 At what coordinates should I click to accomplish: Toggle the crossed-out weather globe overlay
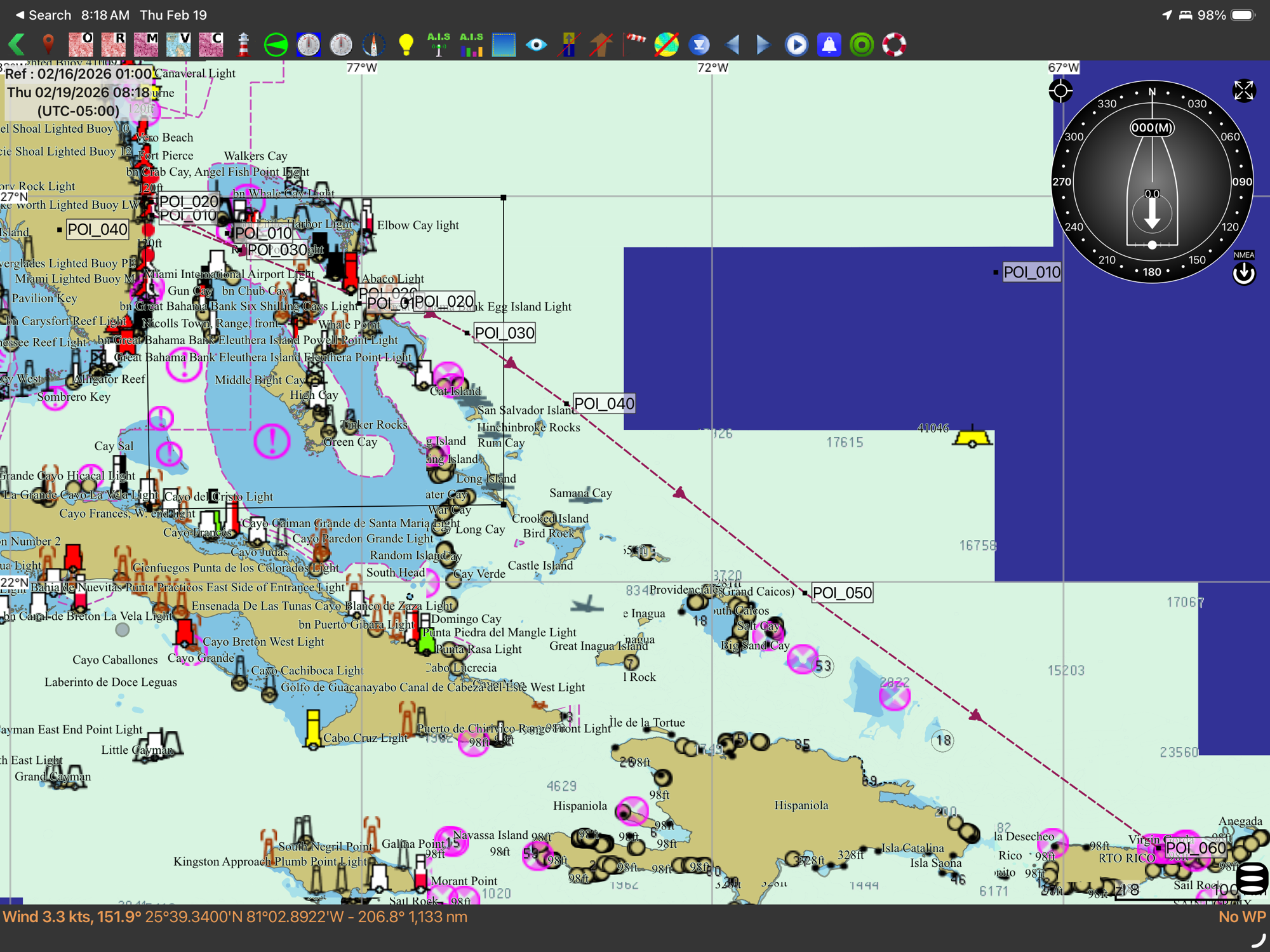click(x=666, y=44)
